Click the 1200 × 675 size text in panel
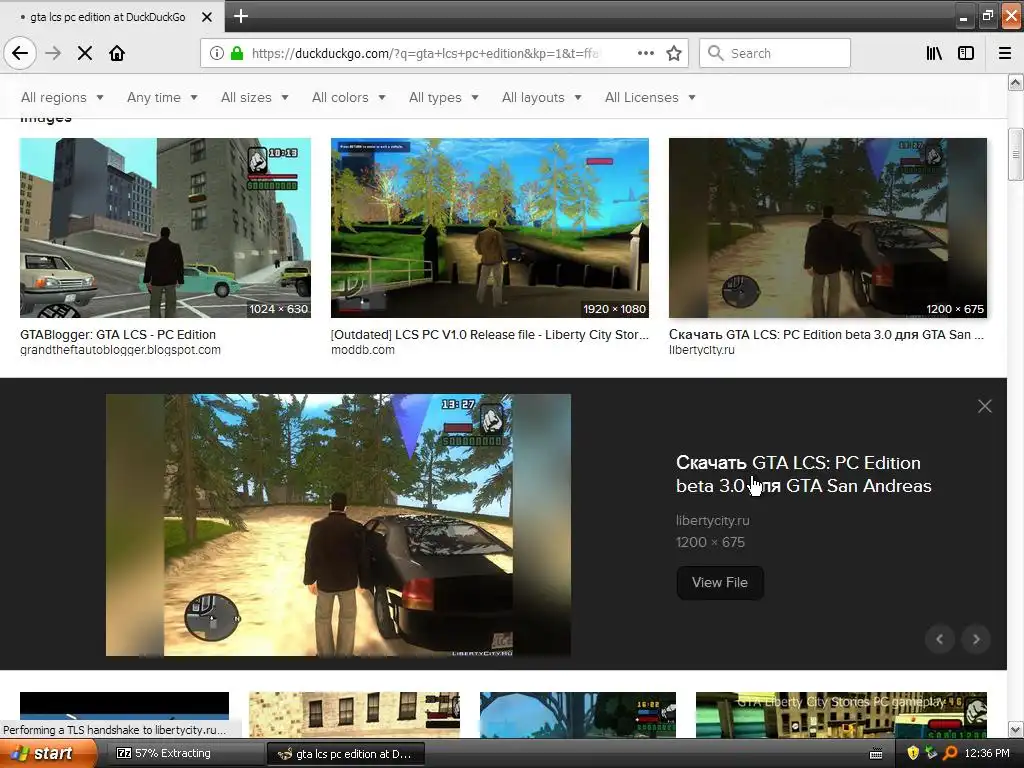The image size is (1024, 768). pos(711,542)
